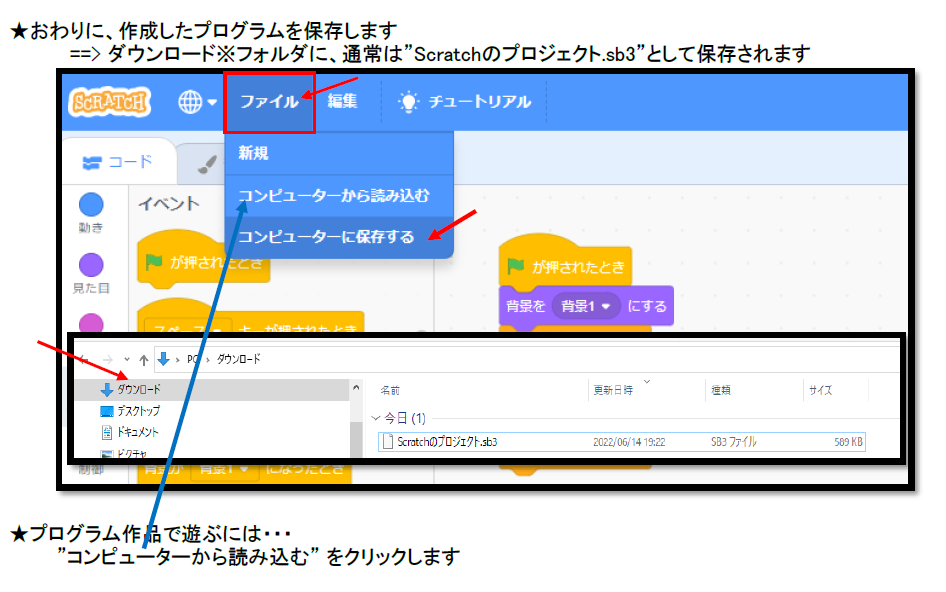Select the purple 見た目 block category

(x=91, y=265)
